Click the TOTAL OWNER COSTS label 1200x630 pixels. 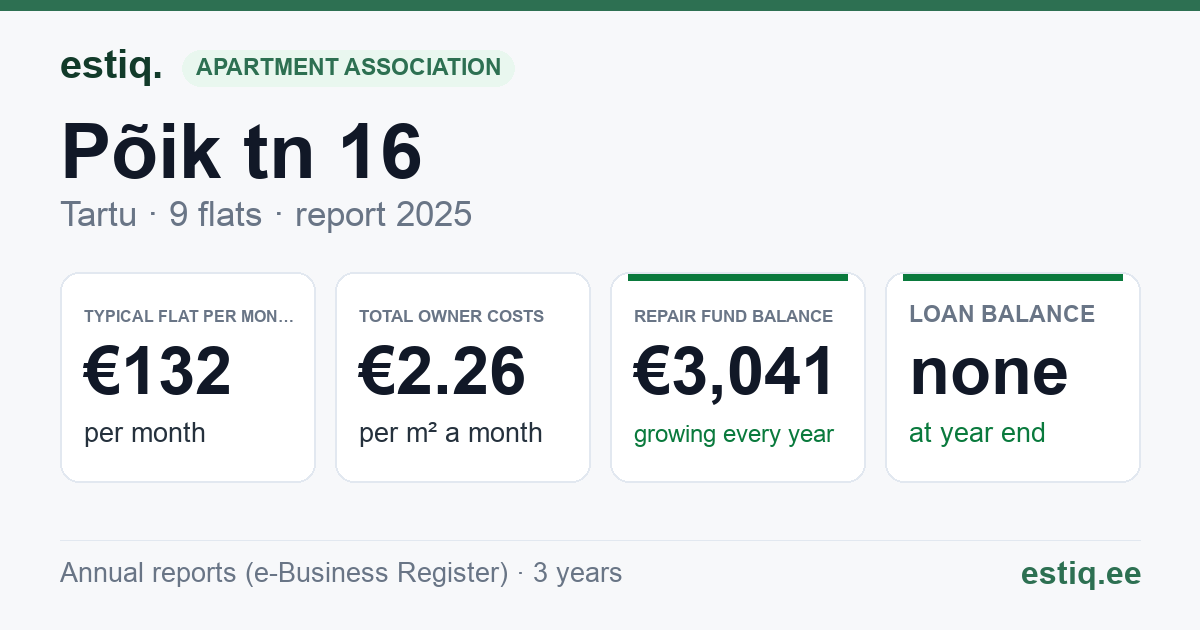452,316
